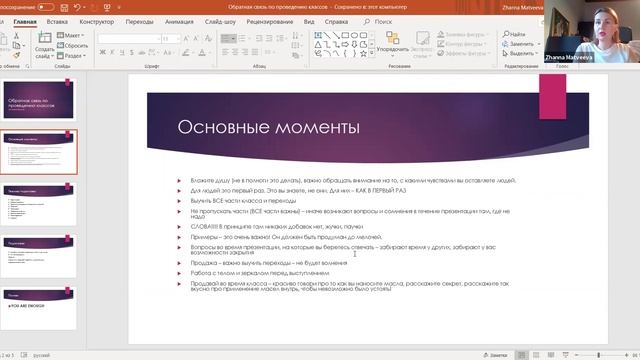Align text right
640x360 pixels.
[x=244, y=52]
